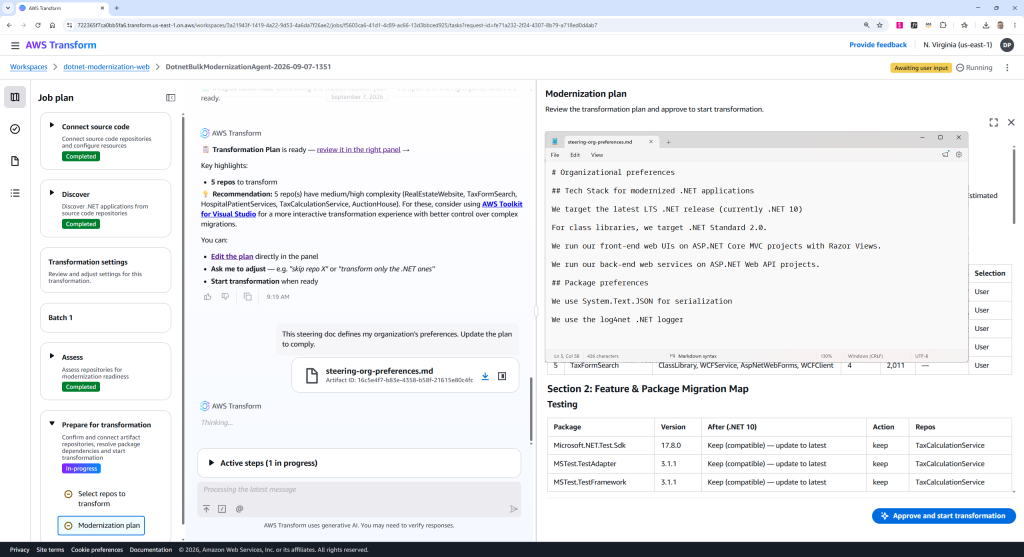Open the checkmark tasks sidebar icon
The image size is (1024, 557).
pyautogui.click(x=15, y=129)
